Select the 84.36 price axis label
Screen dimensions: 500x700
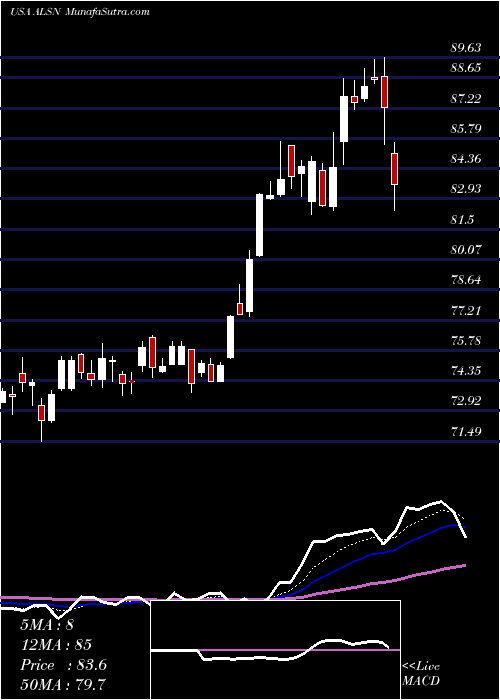[x=466, y=158]
